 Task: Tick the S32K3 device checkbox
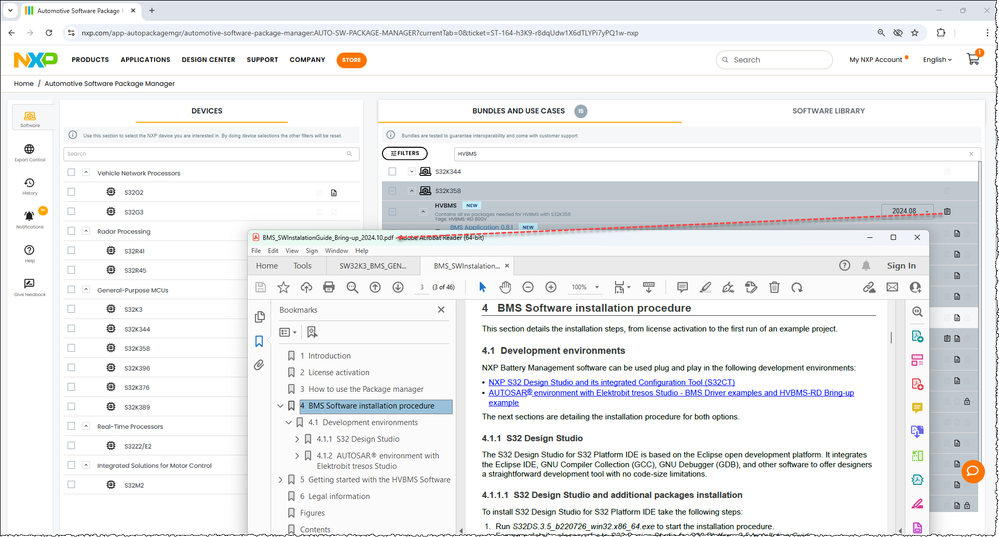[x=71, y=309]
